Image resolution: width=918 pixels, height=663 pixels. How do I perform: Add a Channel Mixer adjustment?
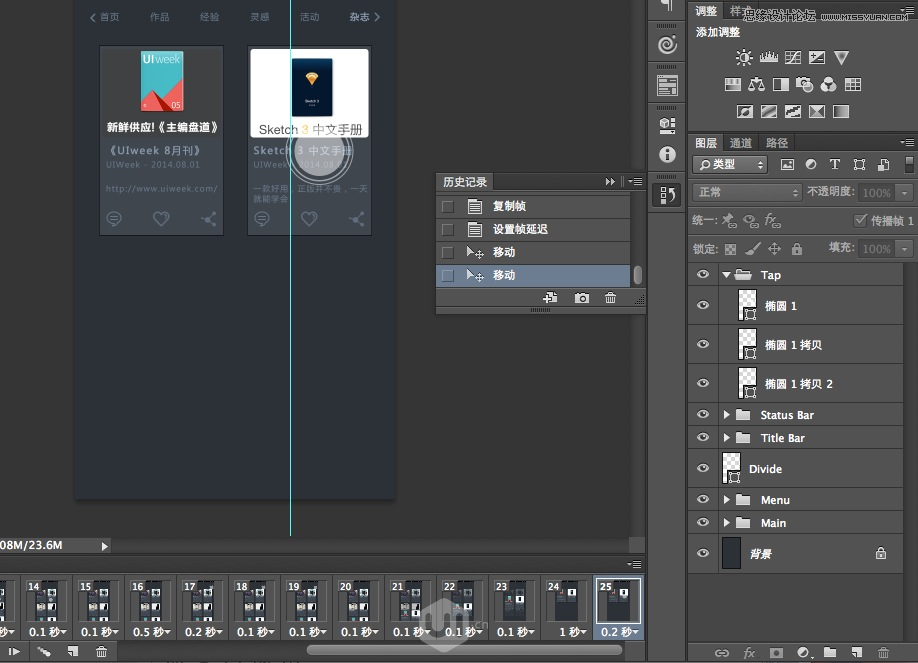[x=828, y=85]
